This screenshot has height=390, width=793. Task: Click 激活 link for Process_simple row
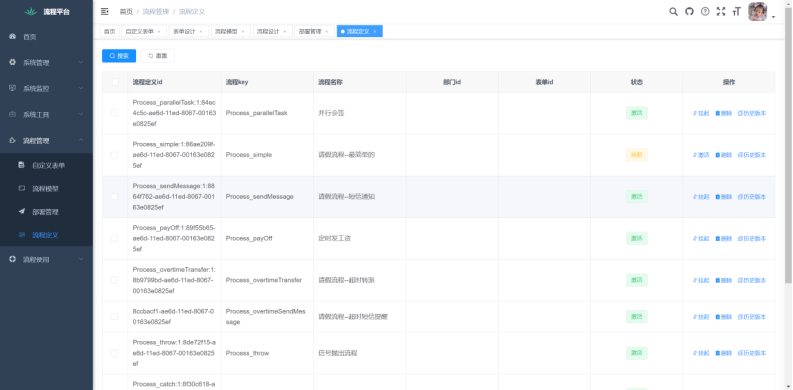point(701,155)
